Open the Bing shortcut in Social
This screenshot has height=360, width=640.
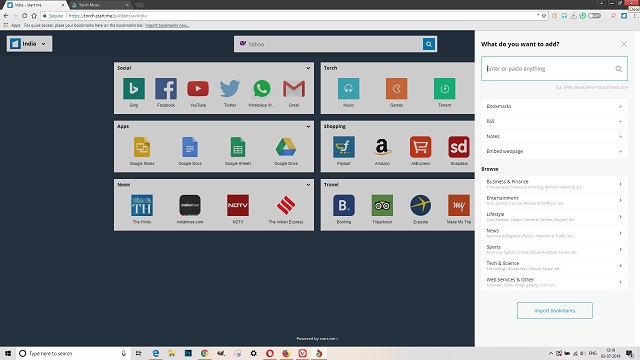coord(134,89)
